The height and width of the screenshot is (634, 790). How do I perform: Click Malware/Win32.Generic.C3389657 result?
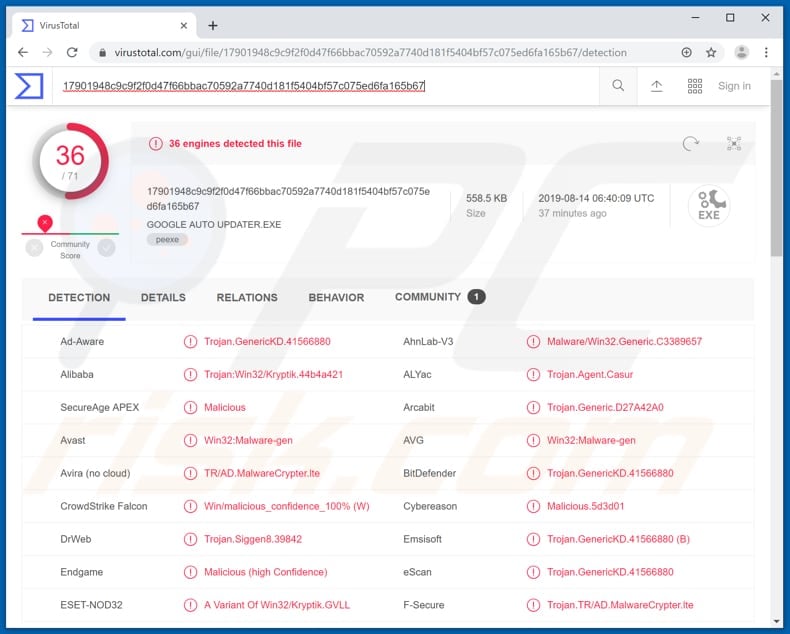624,342
